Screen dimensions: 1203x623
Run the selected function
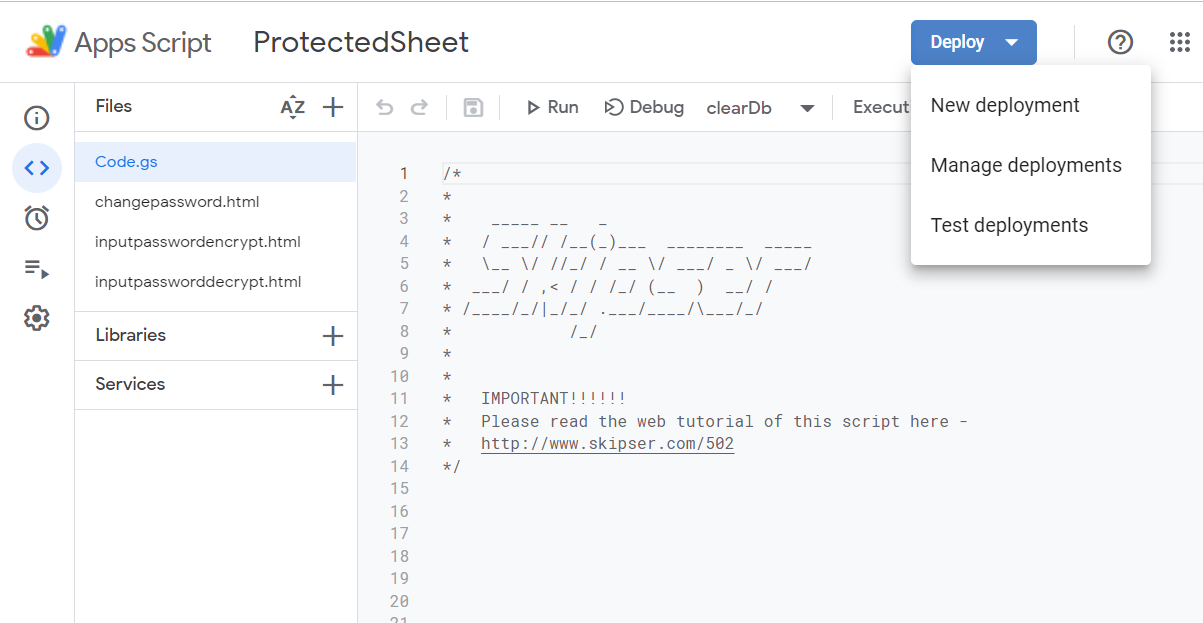pyautogui.click(x=552, y=107)
